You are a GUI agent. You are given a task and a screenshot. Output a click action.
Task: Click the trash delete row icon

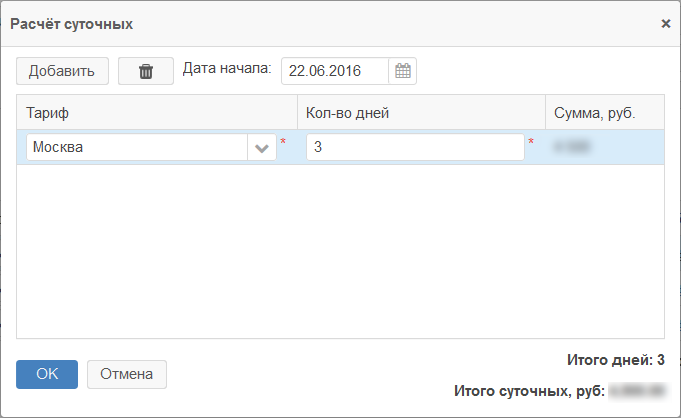(x=146, y=71)
